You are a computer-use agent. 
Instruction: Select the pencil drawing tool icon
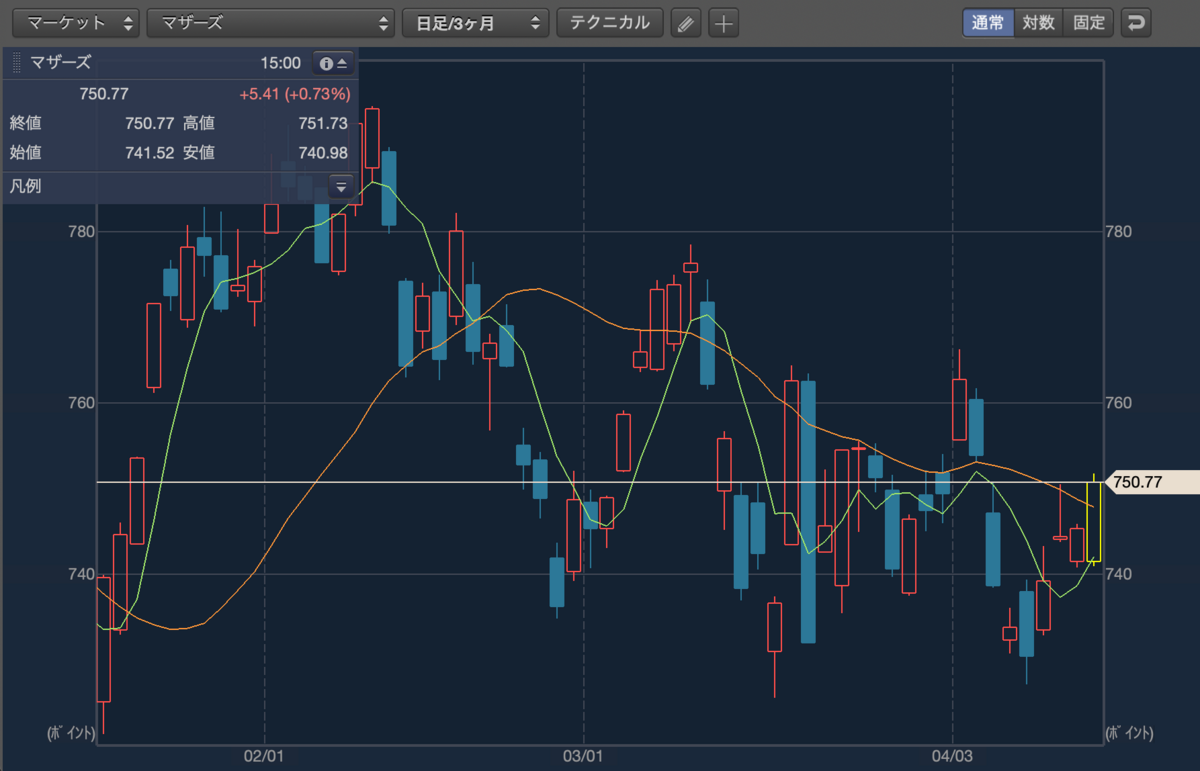click(x=685, y=23)
